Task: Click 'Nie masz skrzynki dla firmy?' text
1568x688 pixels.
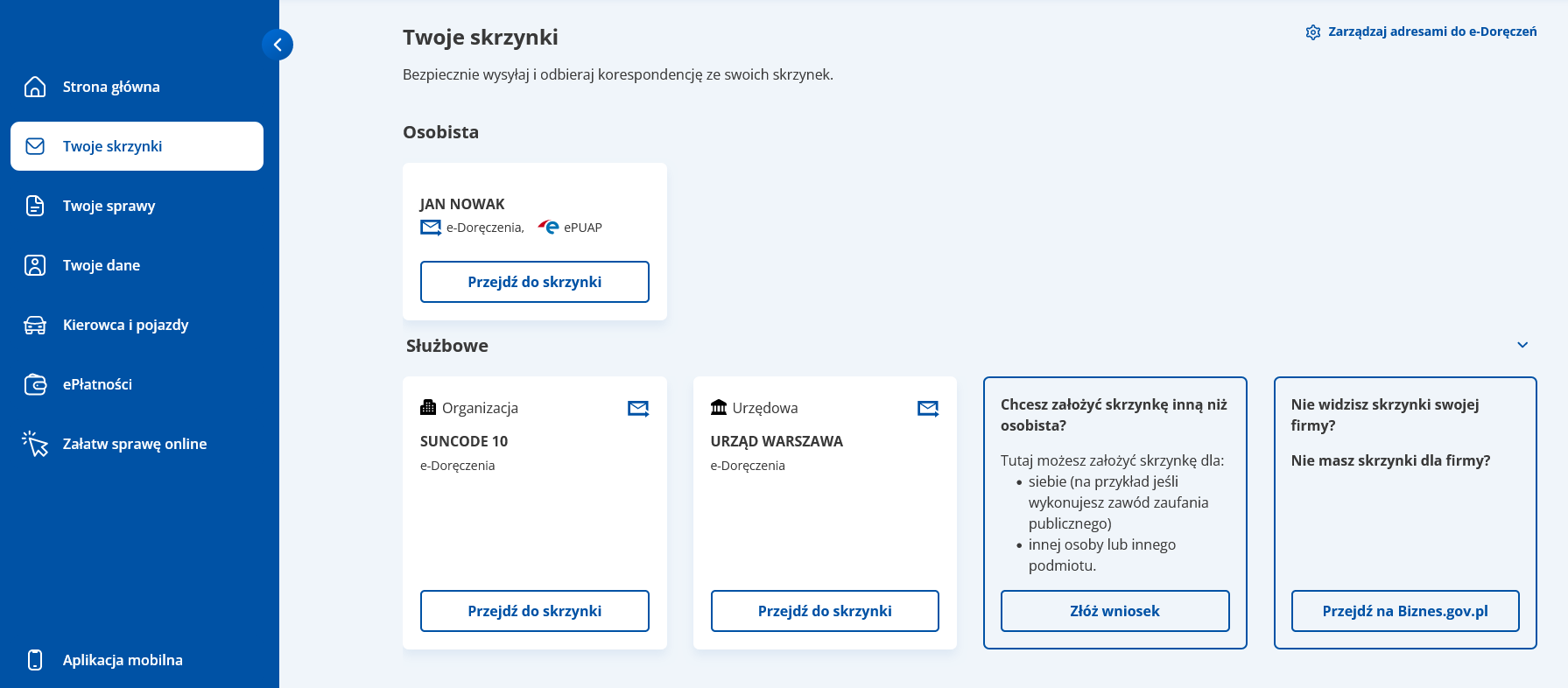Action: click(x=1390, y=460)
